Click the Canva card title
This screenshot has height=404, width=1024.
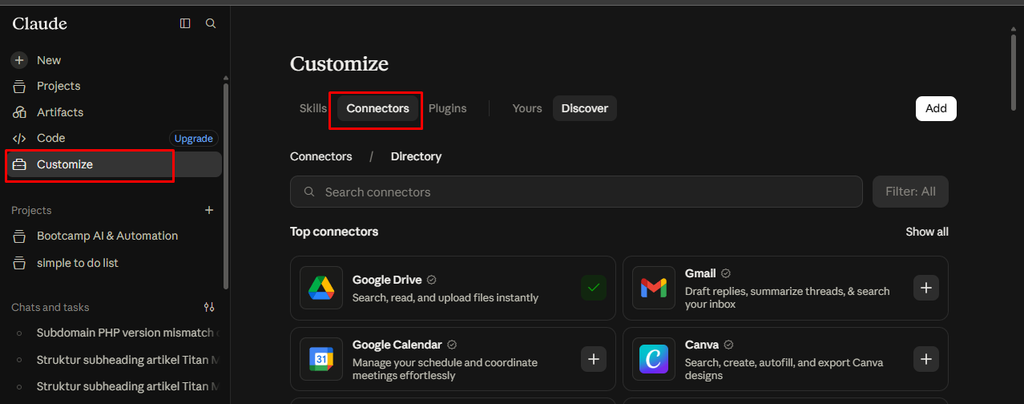tap(702, 345)
